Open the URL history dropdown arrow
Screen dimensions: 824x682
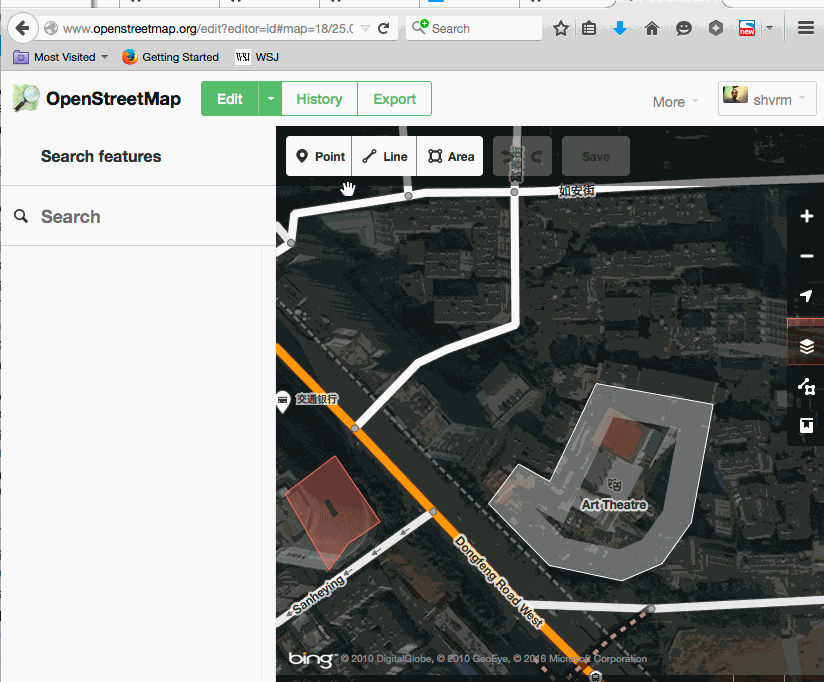[x=365, y=28]
